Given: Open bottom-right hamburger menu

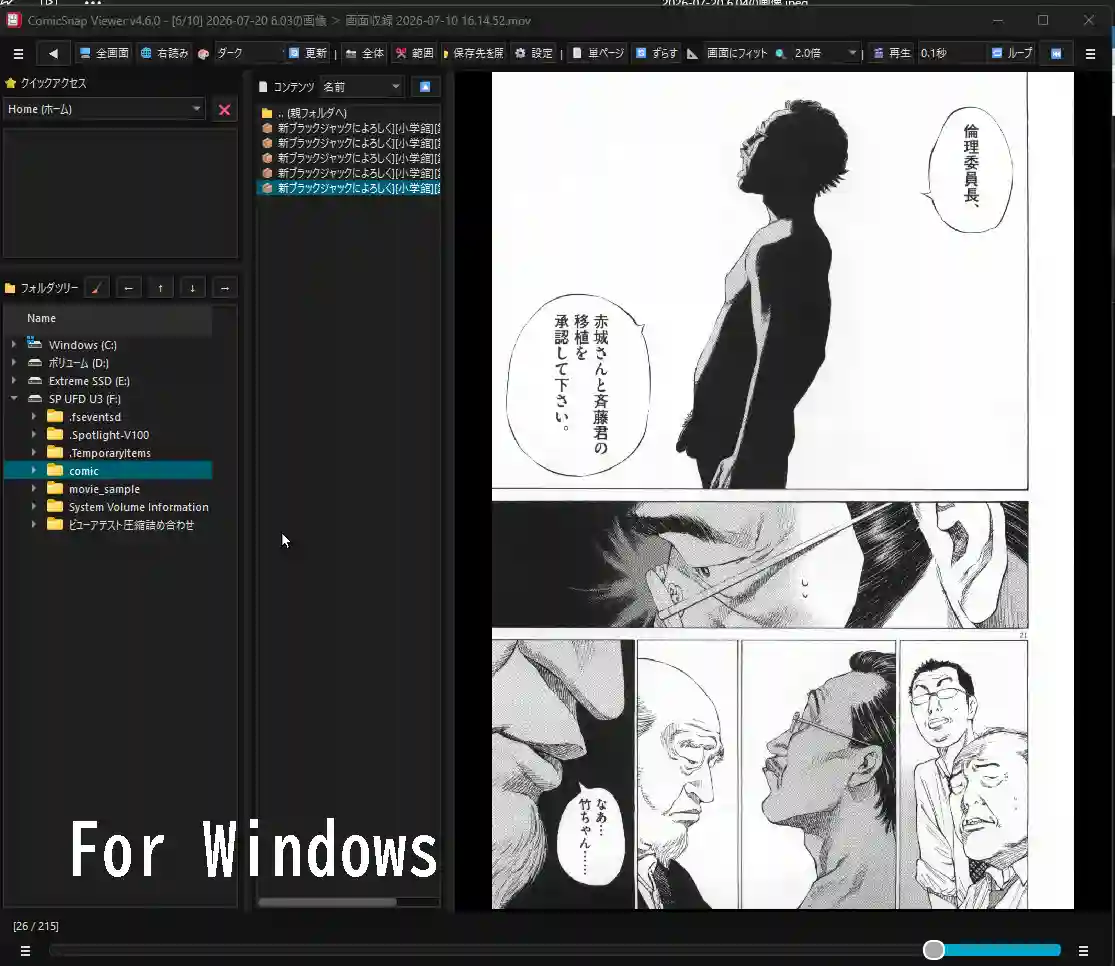Looking at the screenshot, I should tap(1083, 951).
